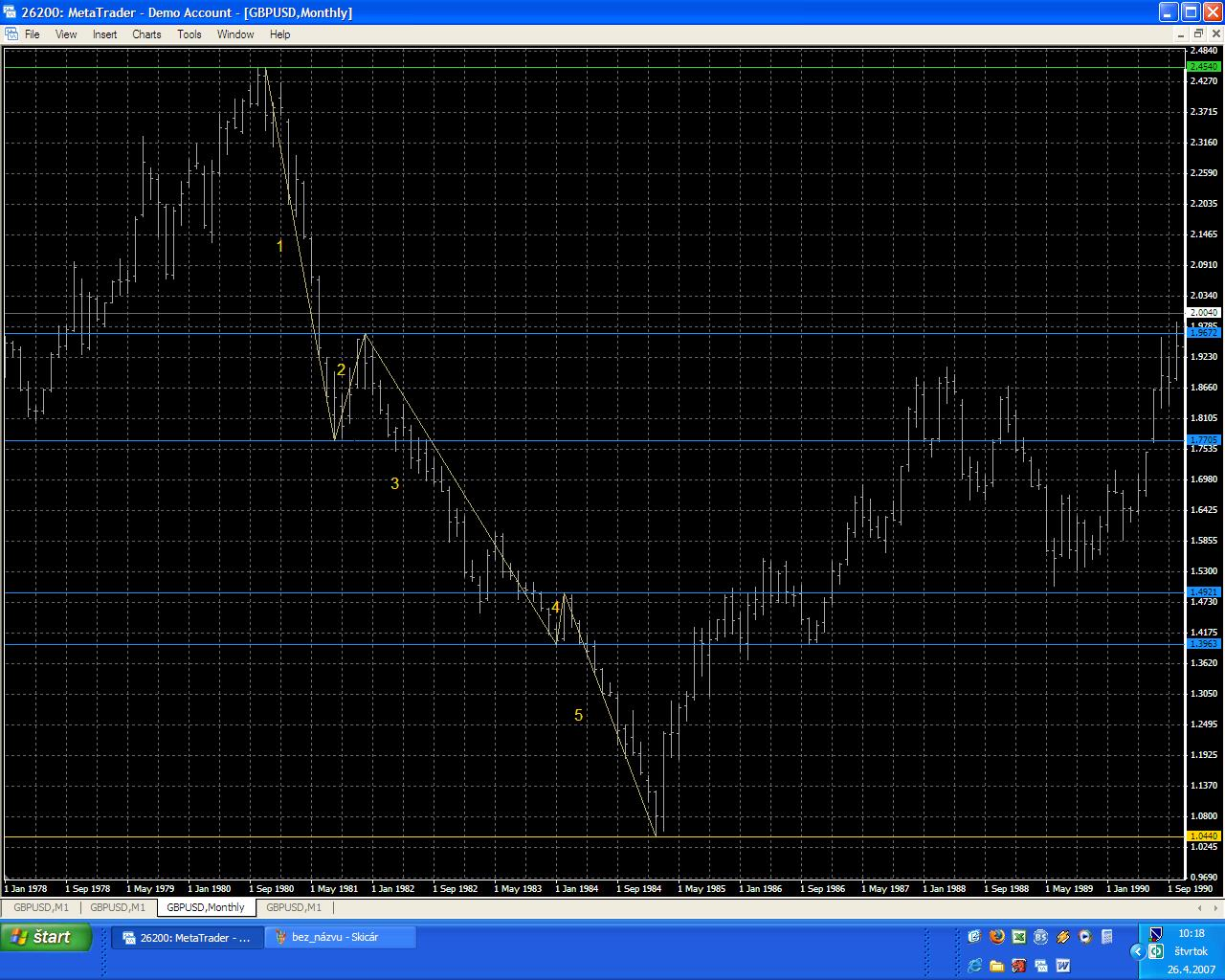Viewport: 1225px width, 980px height.
Task: Click the blue 1.4921 price level label
Action: pyautogui.click(x=1203, y=592)
